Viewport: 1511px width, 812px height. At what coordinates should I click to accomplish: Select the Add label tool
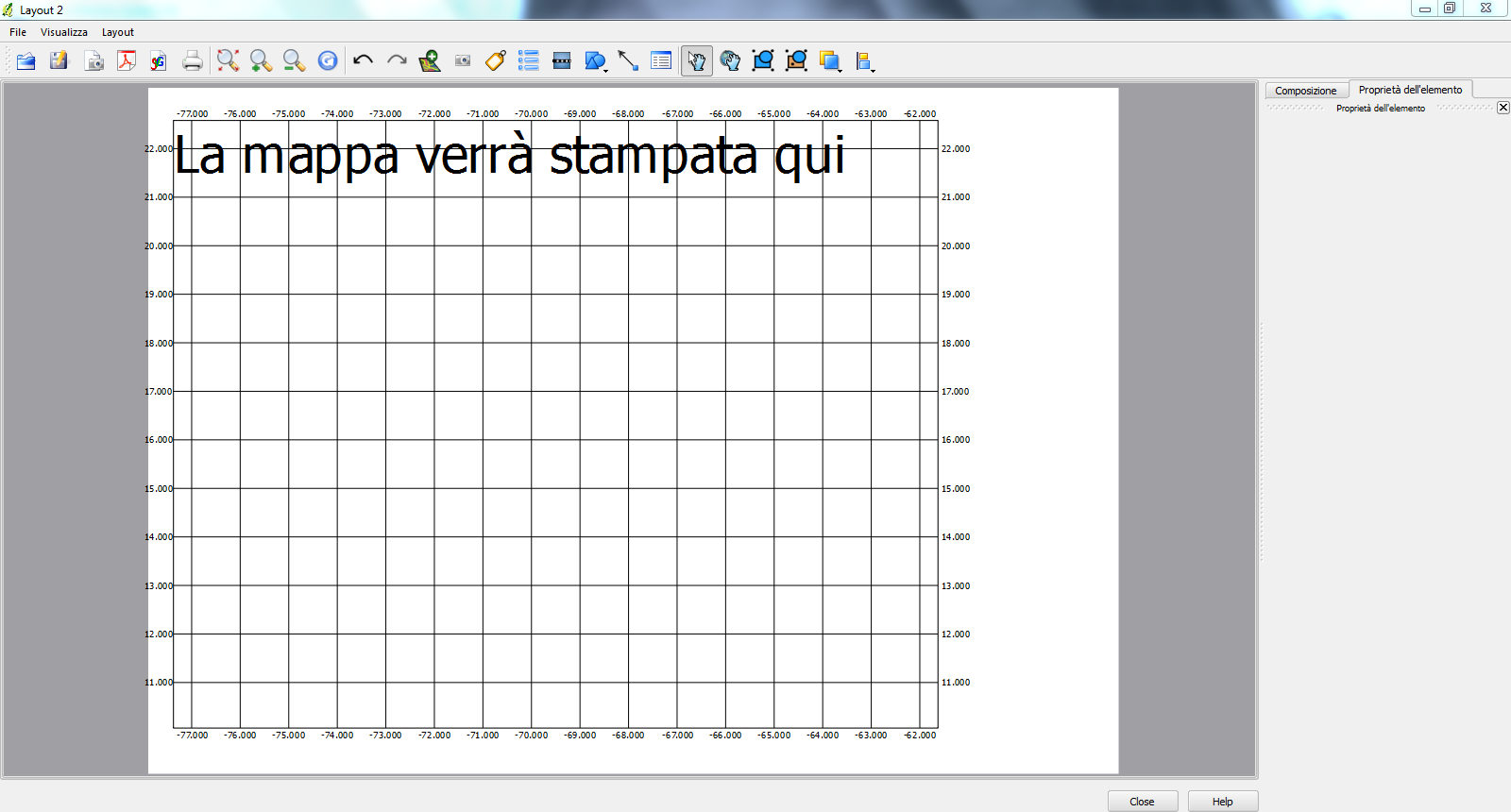click(x=496, y=61)
